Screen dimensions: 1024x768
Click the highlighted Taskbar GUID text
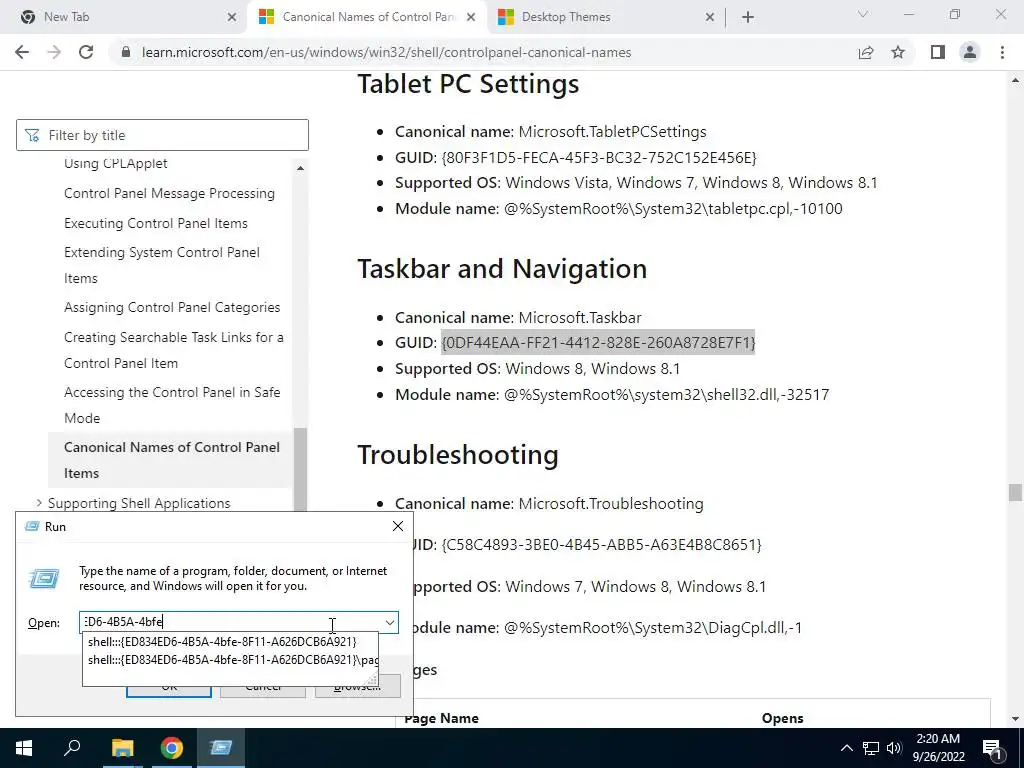coord(598,342)
